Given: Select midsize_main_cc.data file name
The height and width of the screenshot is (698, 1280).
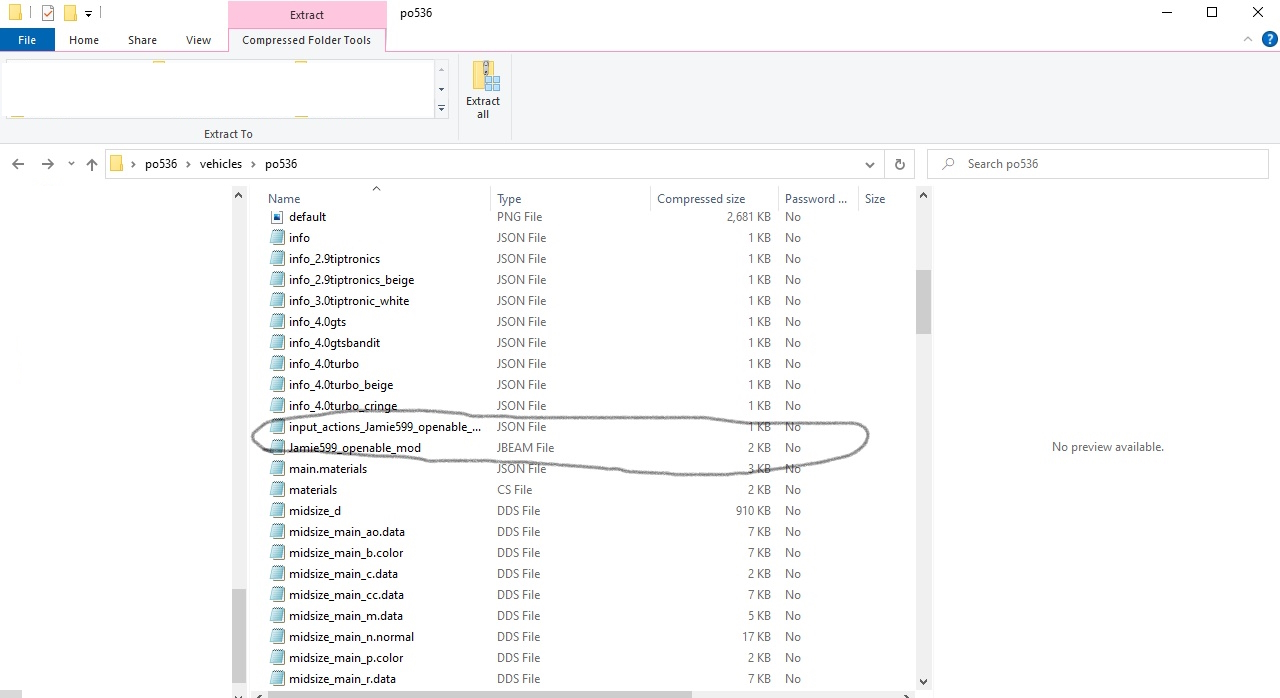Looking at the screenshot, I should [346, 595].
